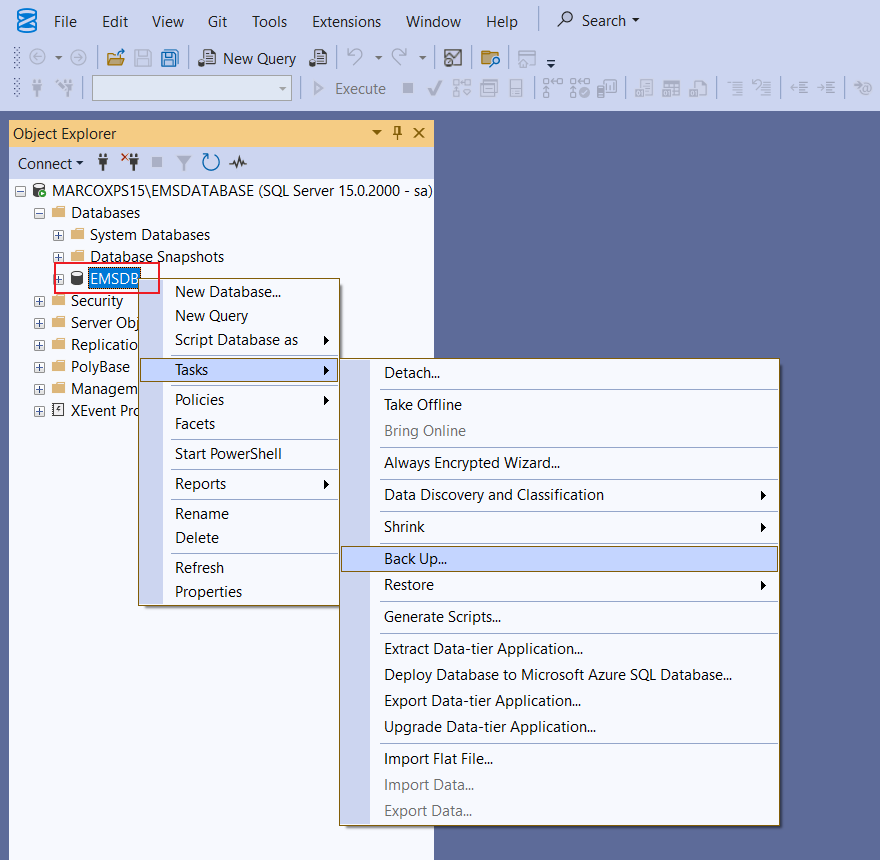880x860 pixels.
Task: Click the Save All toolbar icon
Action: 170,58
